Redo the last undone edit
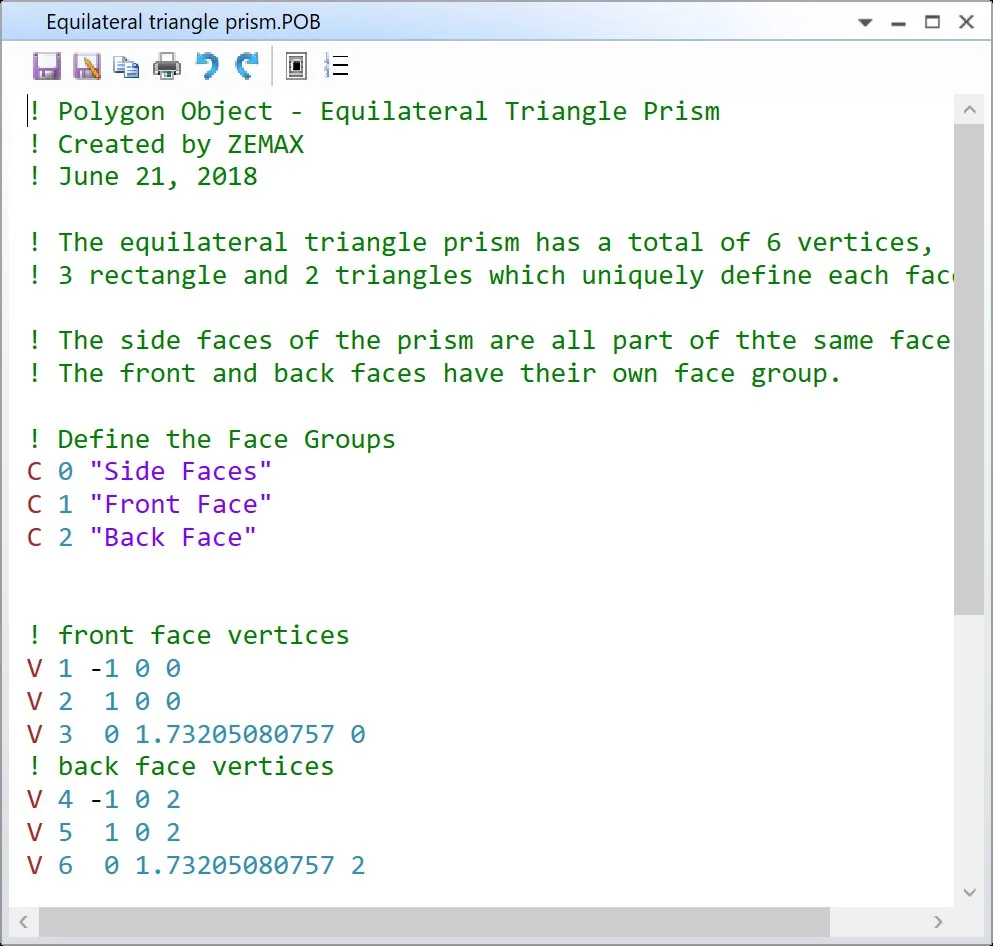 point(246,67)
